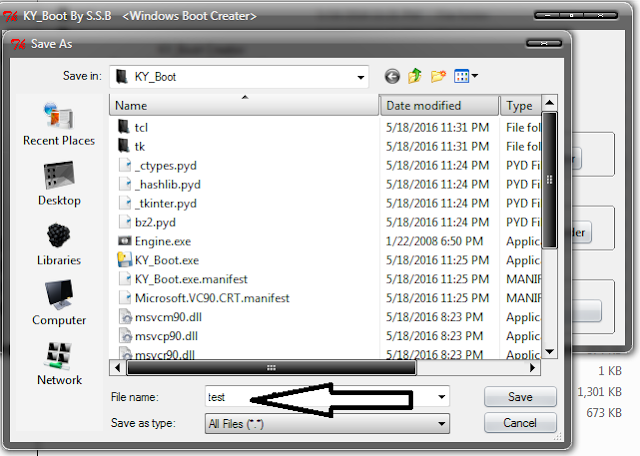Select the Engine.exe application icon
Viewport: 640px width, 456px height.
(x=124, y=241)
